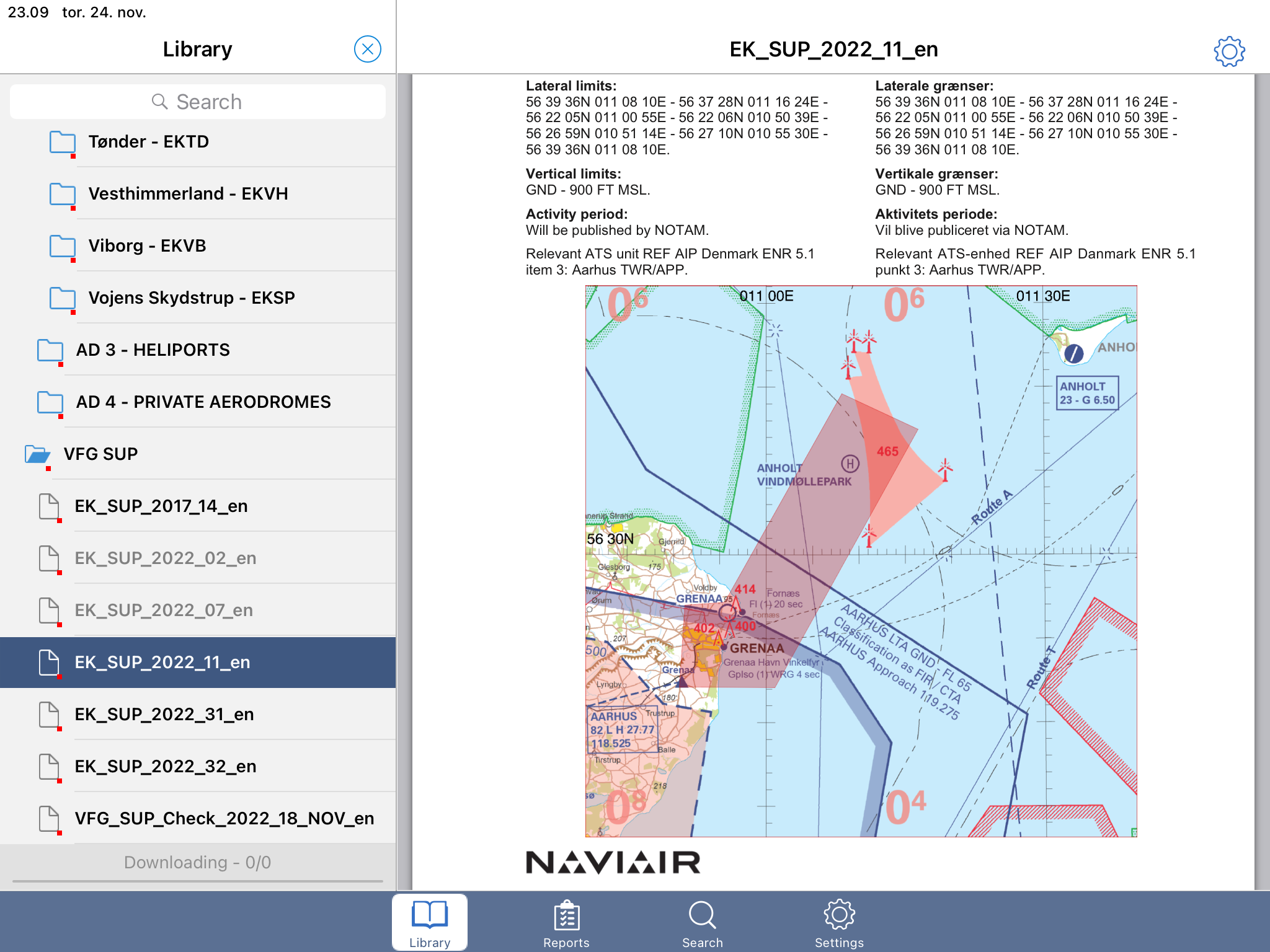
Task: Click the file icon of EK_SUP_2022_32_en
Action: coord(49,767)
